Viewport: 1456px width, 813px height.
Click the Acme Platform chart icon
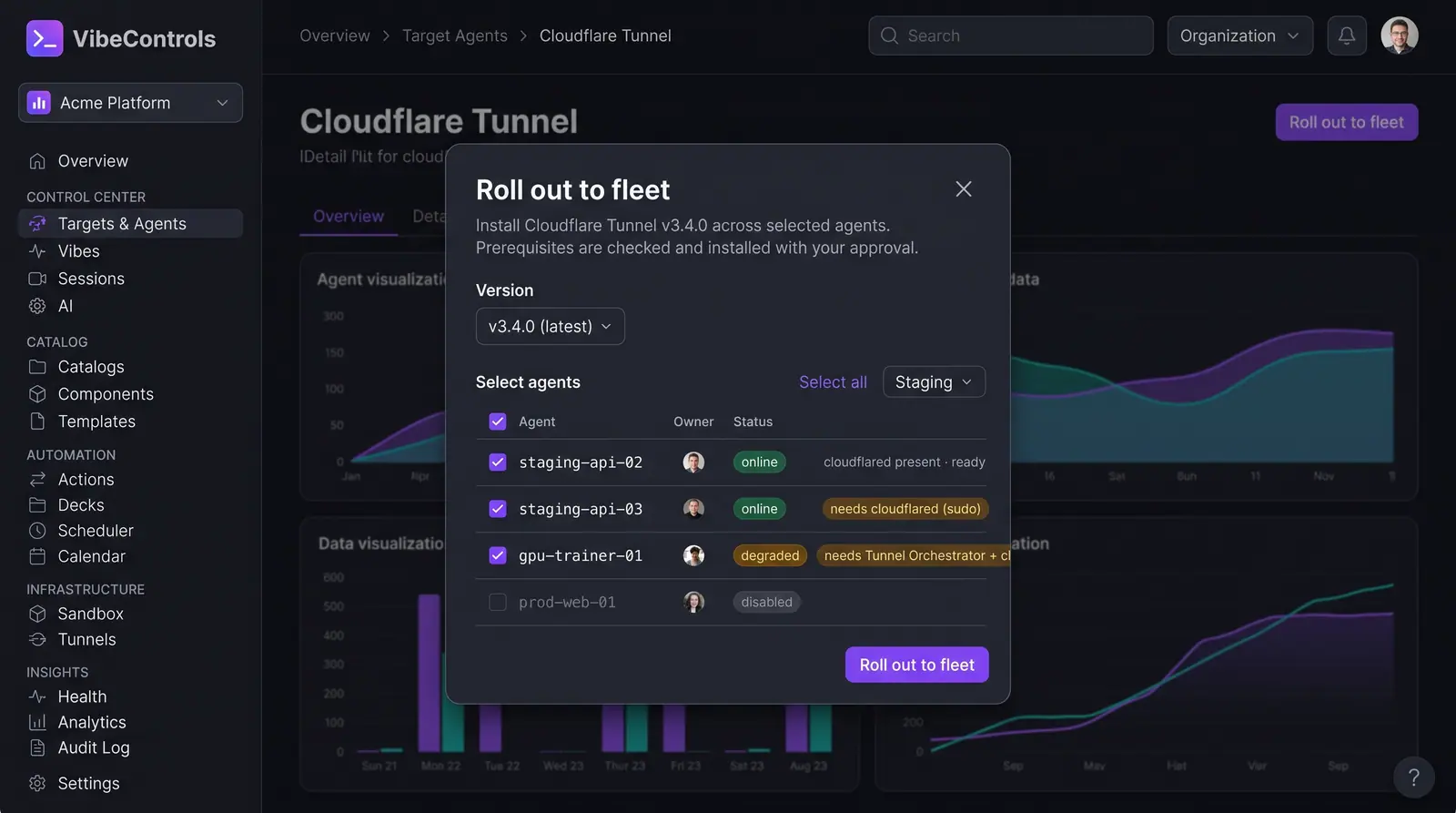click(x=39, y=103)
